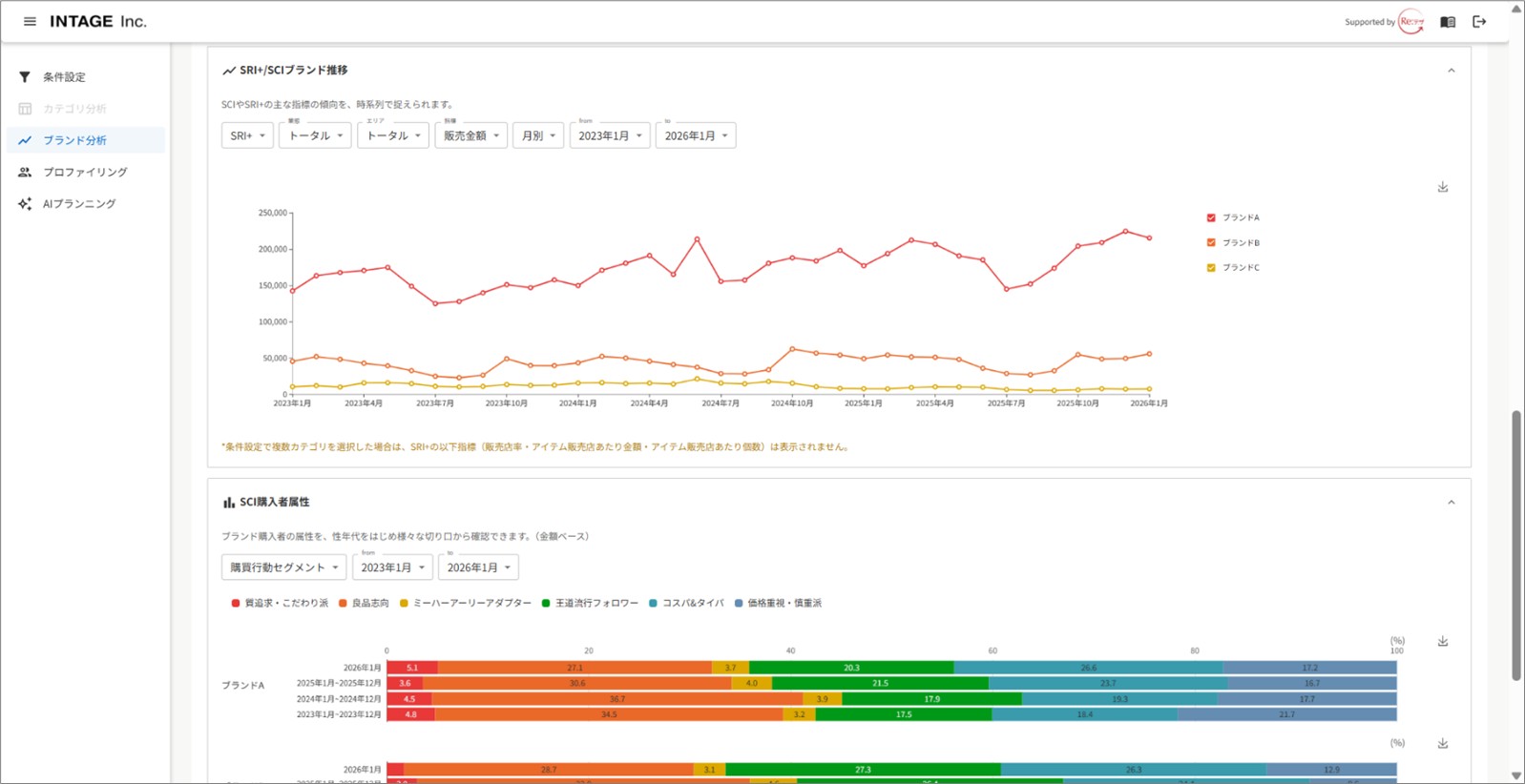
Task: Download the brand trend line chart
Action: click(x=1443, y=187)
